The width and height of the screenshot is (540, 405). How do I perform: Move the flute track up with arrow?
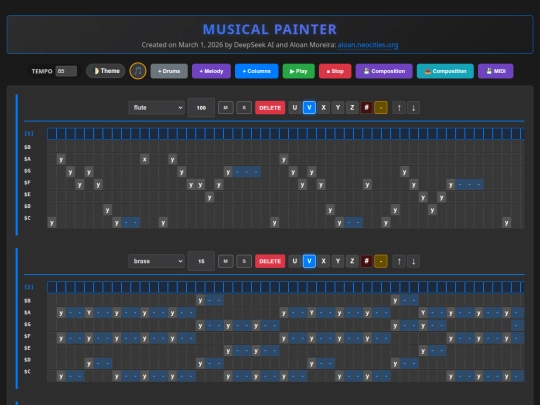(399, 108)
